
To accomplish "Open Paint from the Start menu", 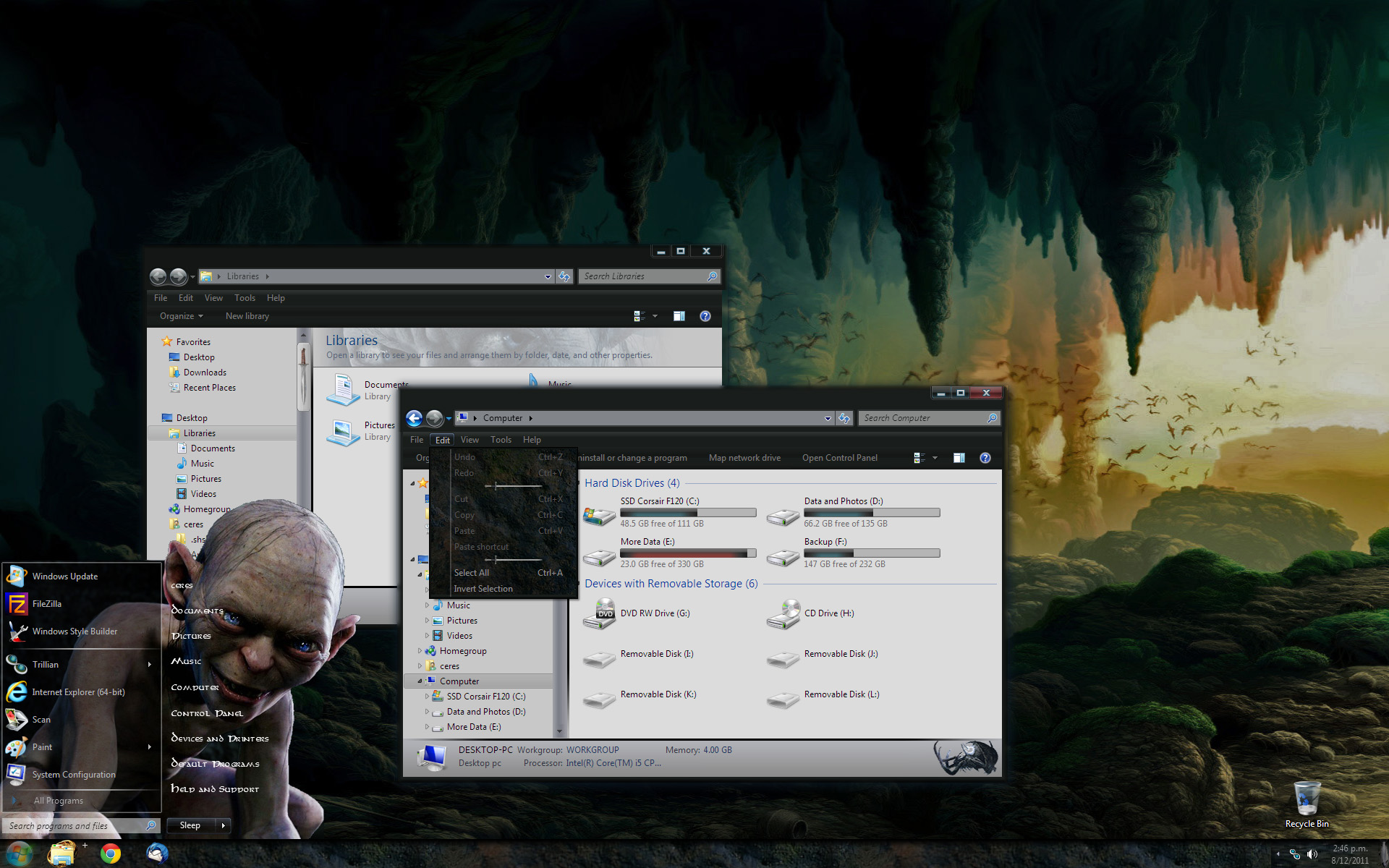I will coord(42,746).
